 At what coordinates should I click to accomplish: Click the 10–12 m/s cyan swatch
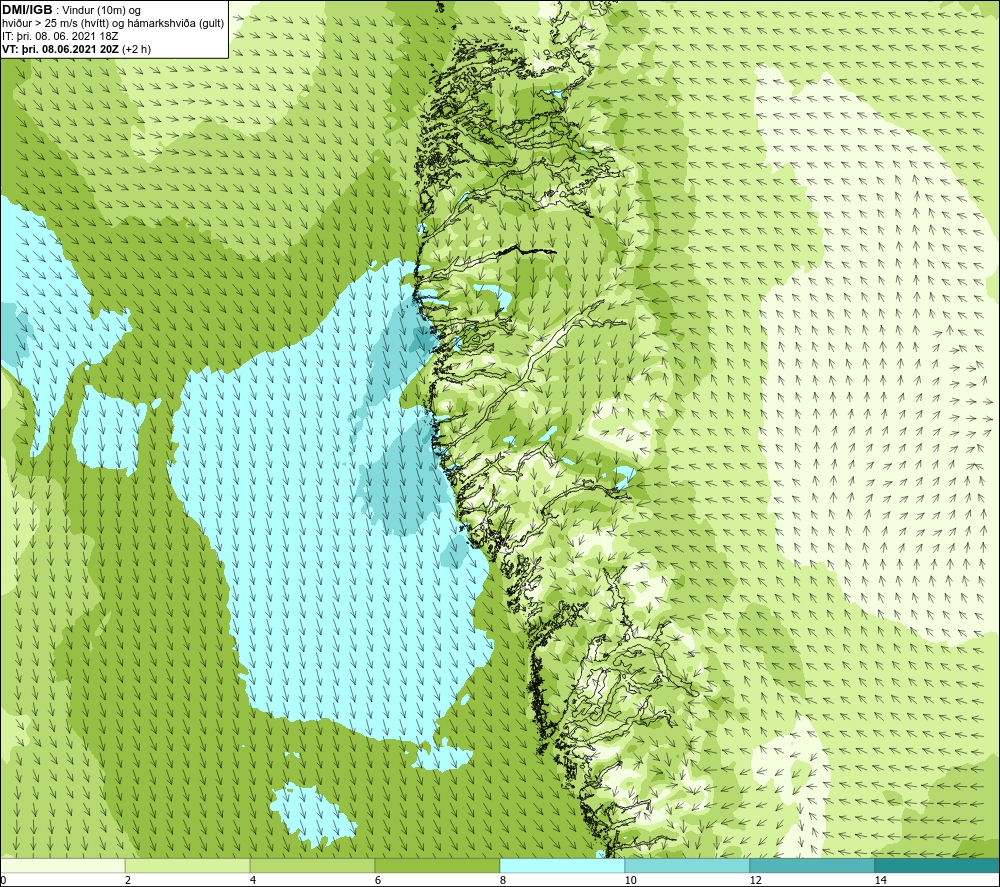[688, 866]
